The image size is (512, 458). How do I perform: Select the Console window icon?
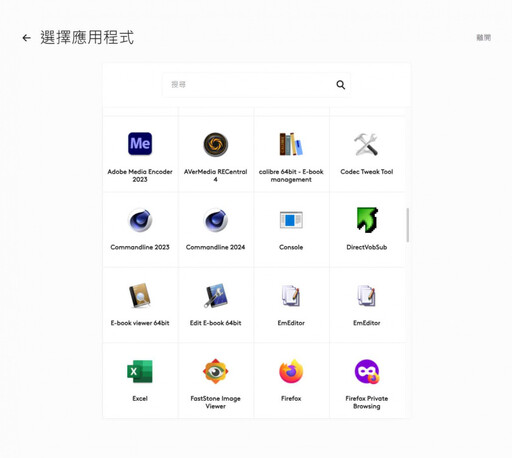(291, 220)
